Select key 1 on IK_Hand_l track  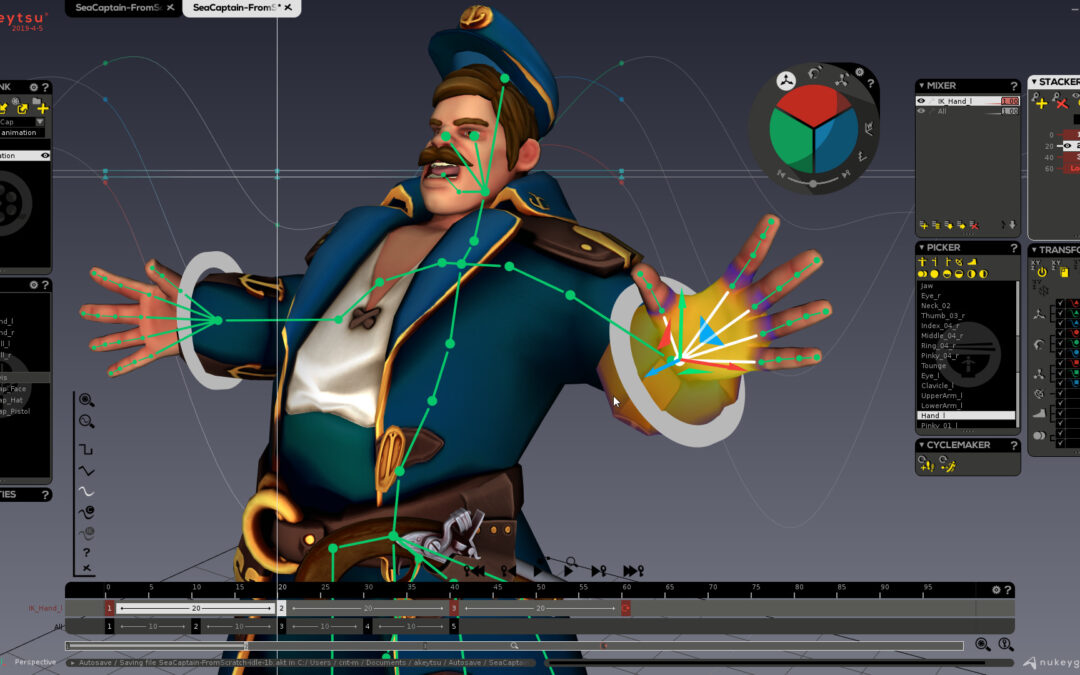coord(109,608)
